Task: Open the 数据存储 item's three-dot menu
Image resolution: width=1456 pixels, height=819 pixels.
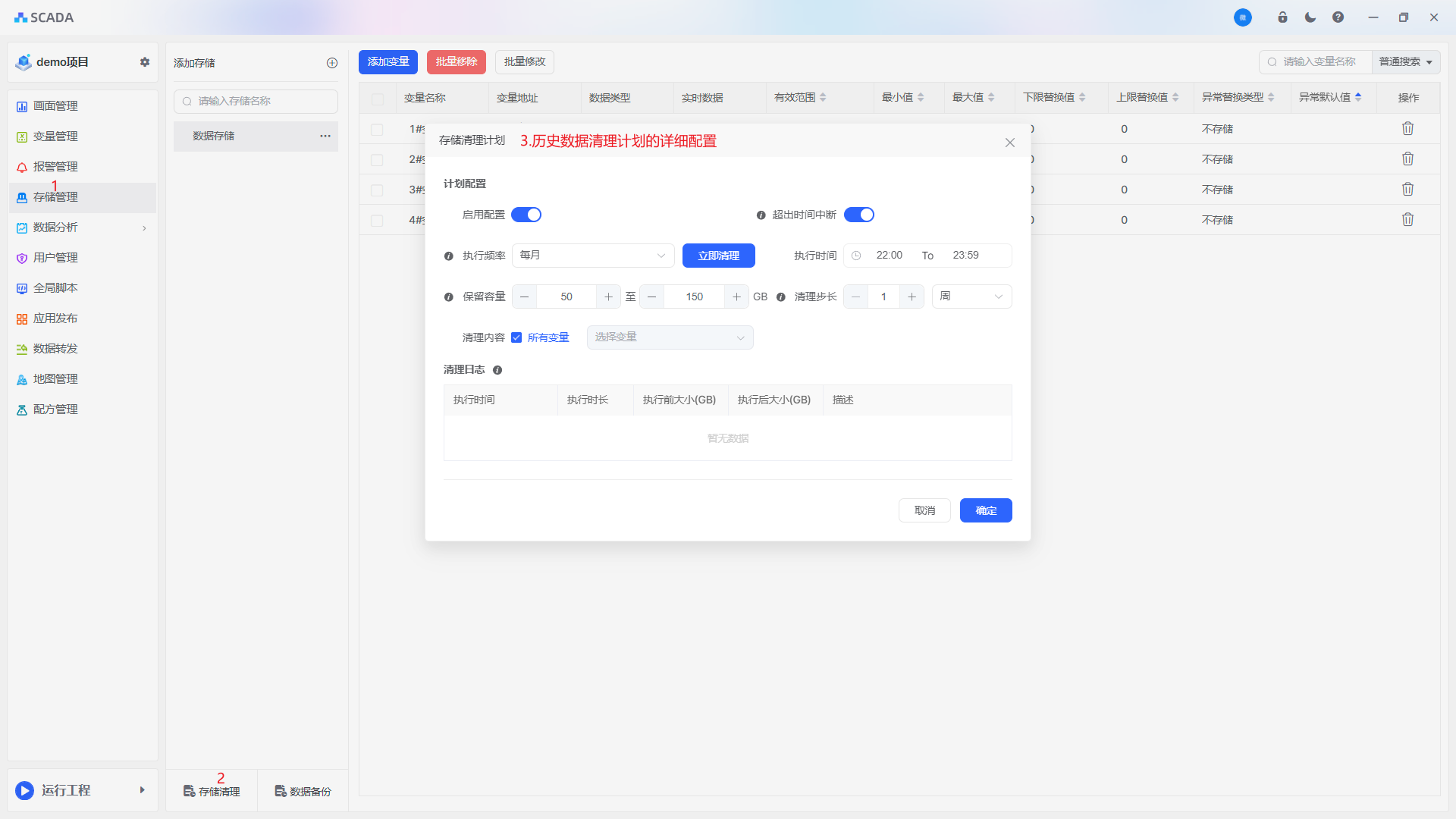Action: (325, 136)
